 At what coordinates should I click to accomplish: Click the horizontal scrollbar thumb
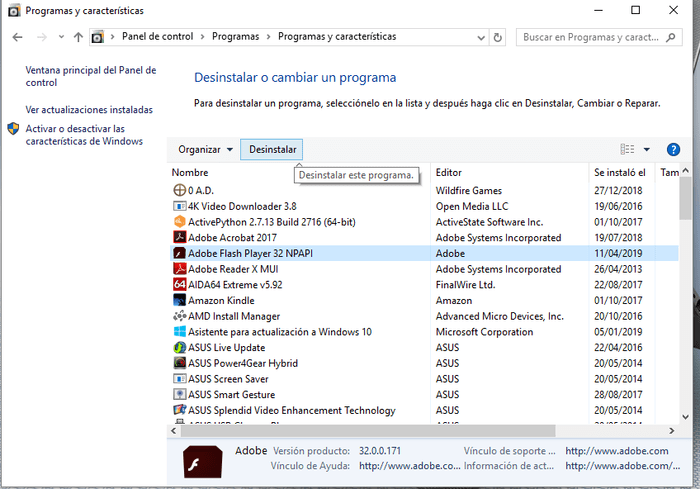367,431
